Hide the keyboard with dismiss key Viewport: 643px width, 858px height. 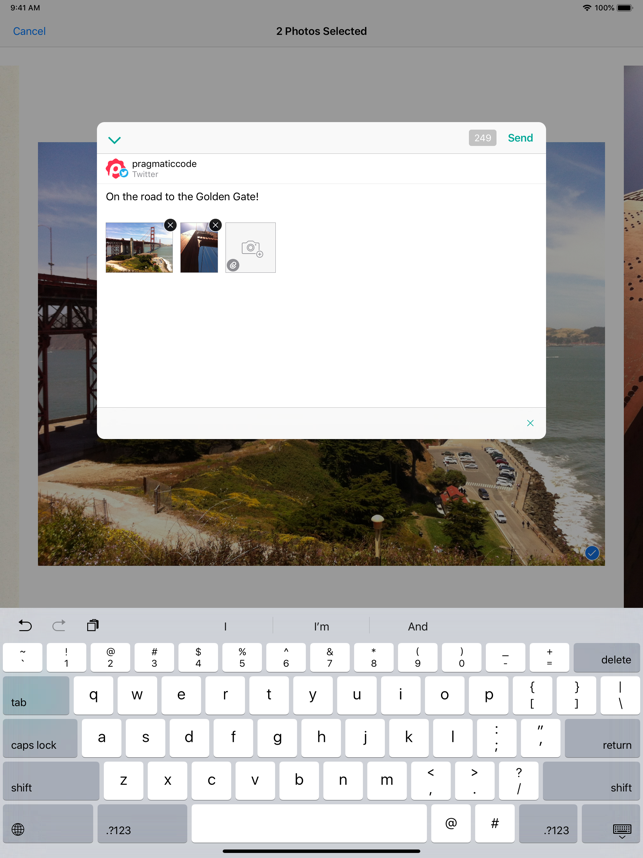(611, 824)
